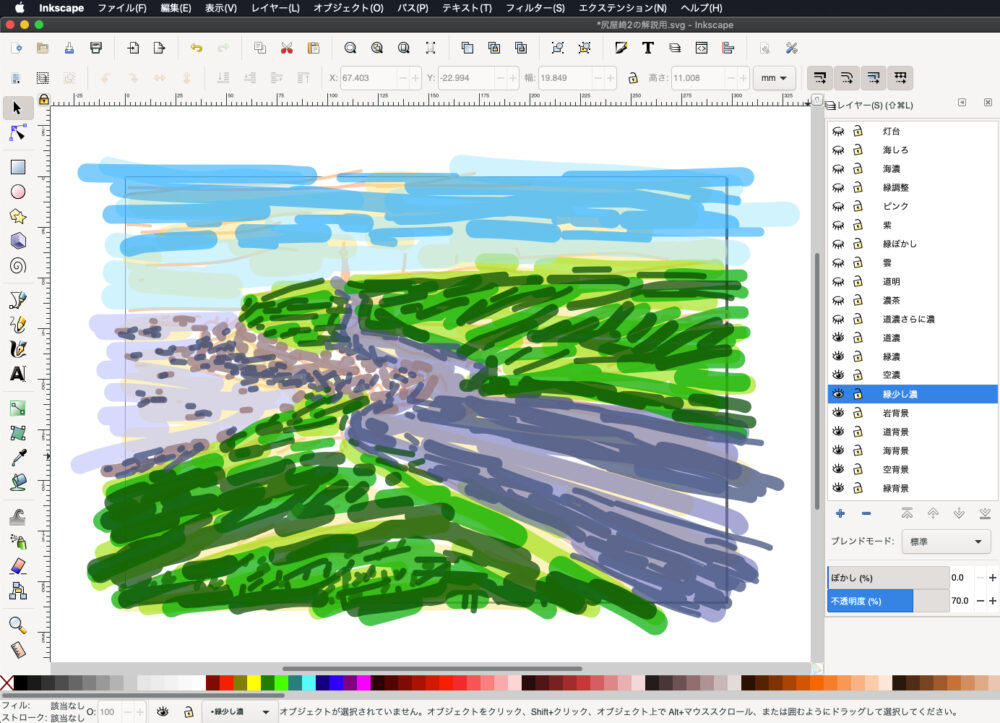This screenshot has width=1000, height=723.
Task: Activate the Zoom magnifier tool
Action: pos(17,624)
